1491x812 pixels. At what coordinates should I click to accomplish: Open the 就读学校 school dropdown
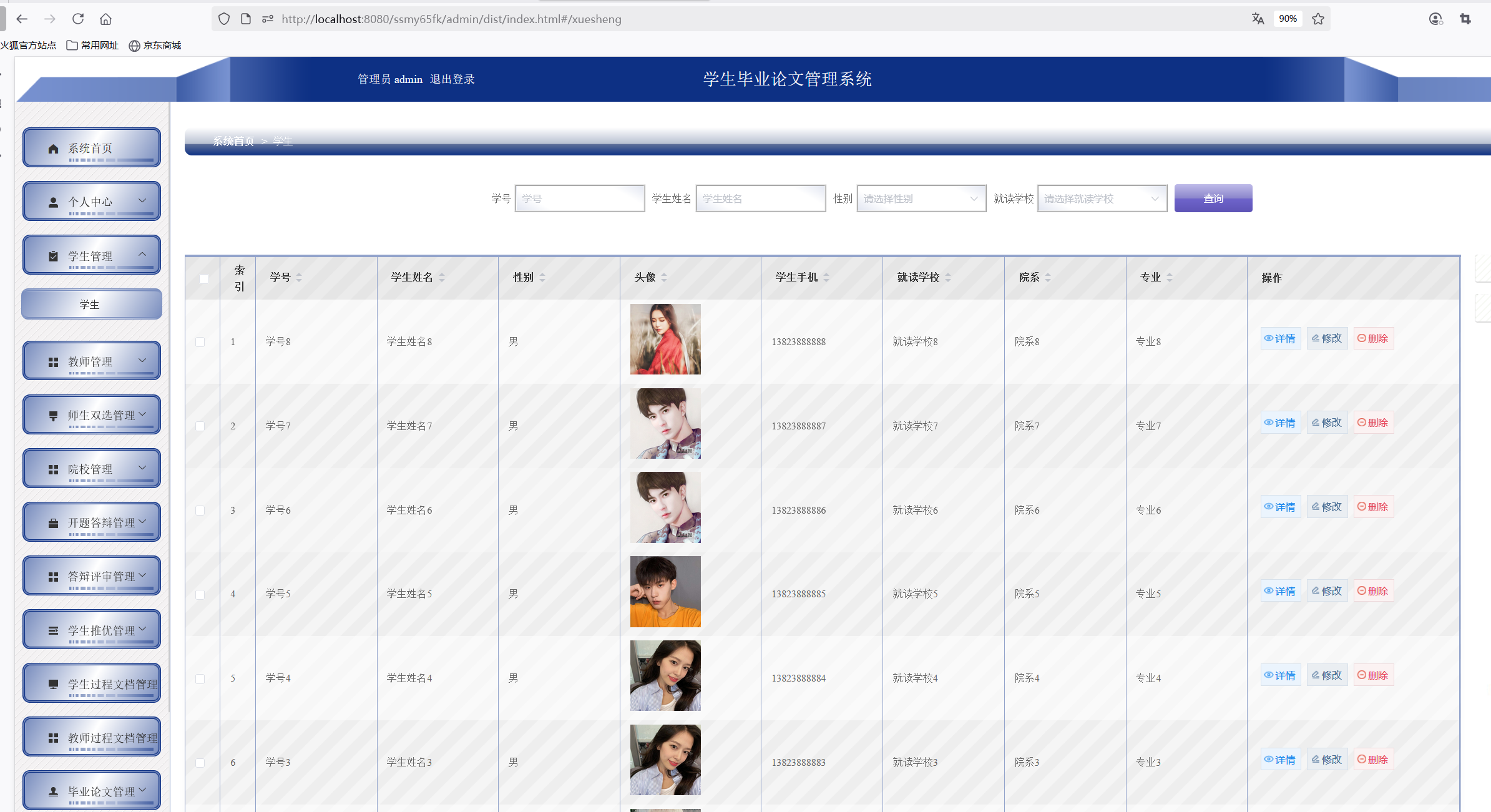1102,198
